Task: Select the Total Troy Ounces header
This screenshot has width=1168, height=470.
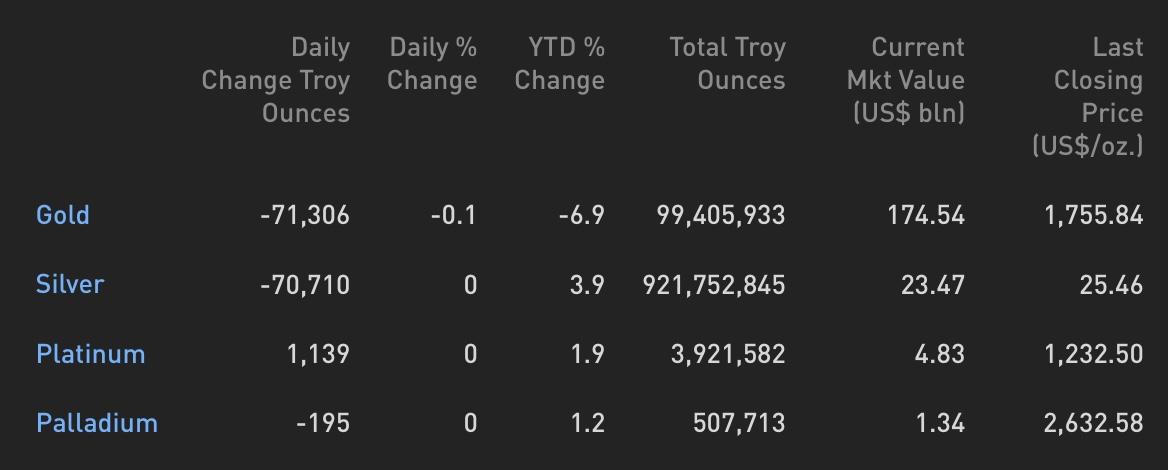Action: tap(727, 64)
